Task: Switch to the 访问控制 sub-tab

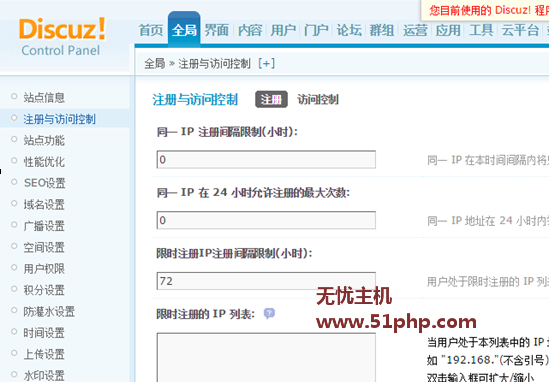Action: coord(318,99)
